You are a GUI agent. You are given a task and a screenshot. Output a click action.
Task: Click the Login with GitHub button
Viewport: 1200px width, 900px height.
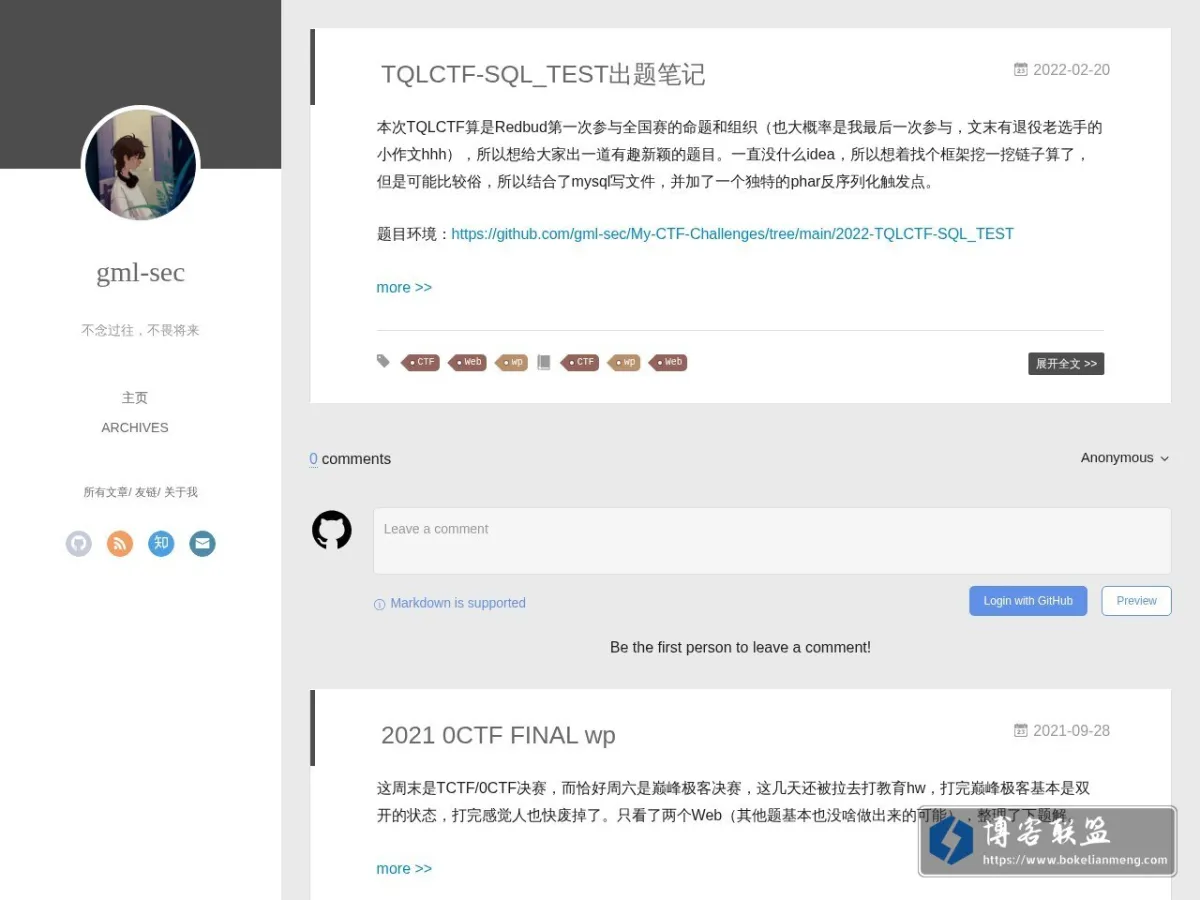tap(1028, 601)
